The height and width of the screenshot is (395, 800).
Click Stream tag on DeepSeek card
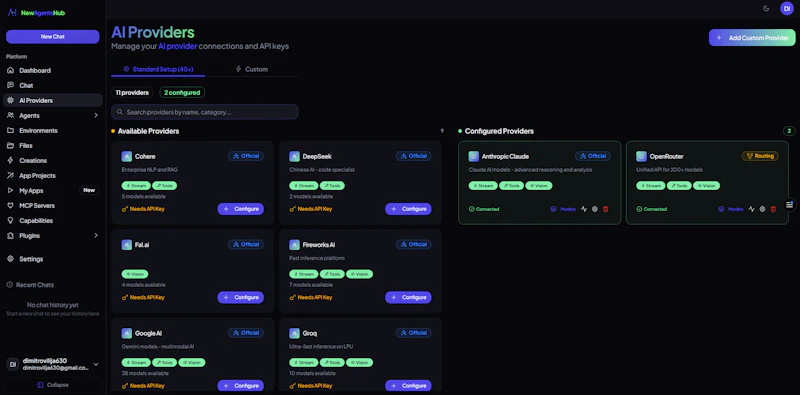(x=304, y=186)
